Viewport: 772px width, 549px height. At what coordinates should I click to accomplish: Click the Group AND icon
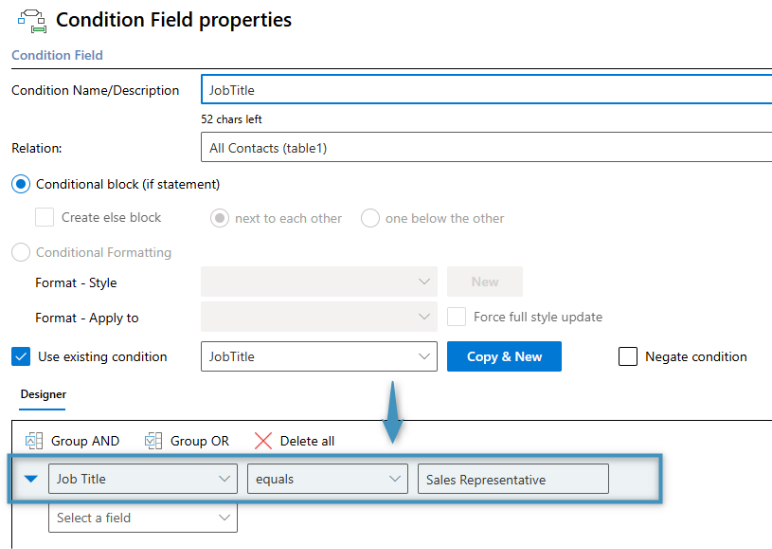[x=34, y=441]
